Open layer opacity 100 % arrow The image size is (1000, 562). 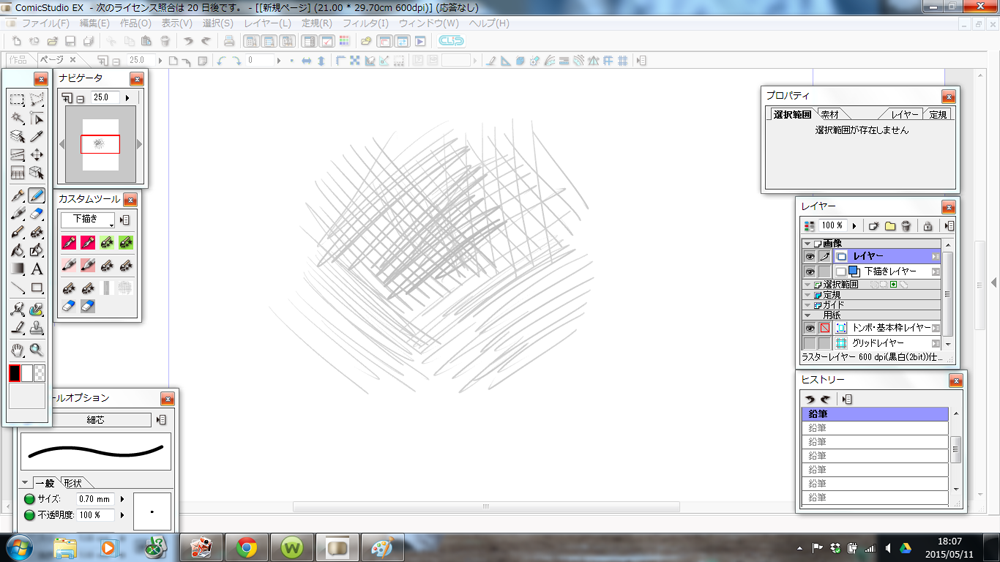coord(854,226)
